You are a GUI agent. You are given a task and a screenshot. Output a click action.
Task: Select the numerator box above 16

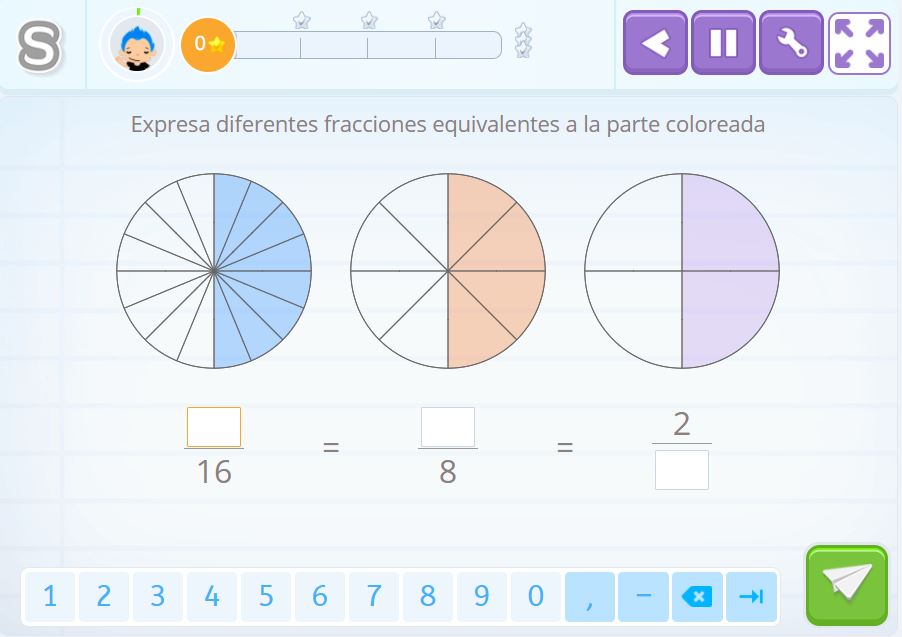pyautogui.click(x=214, y=427)
